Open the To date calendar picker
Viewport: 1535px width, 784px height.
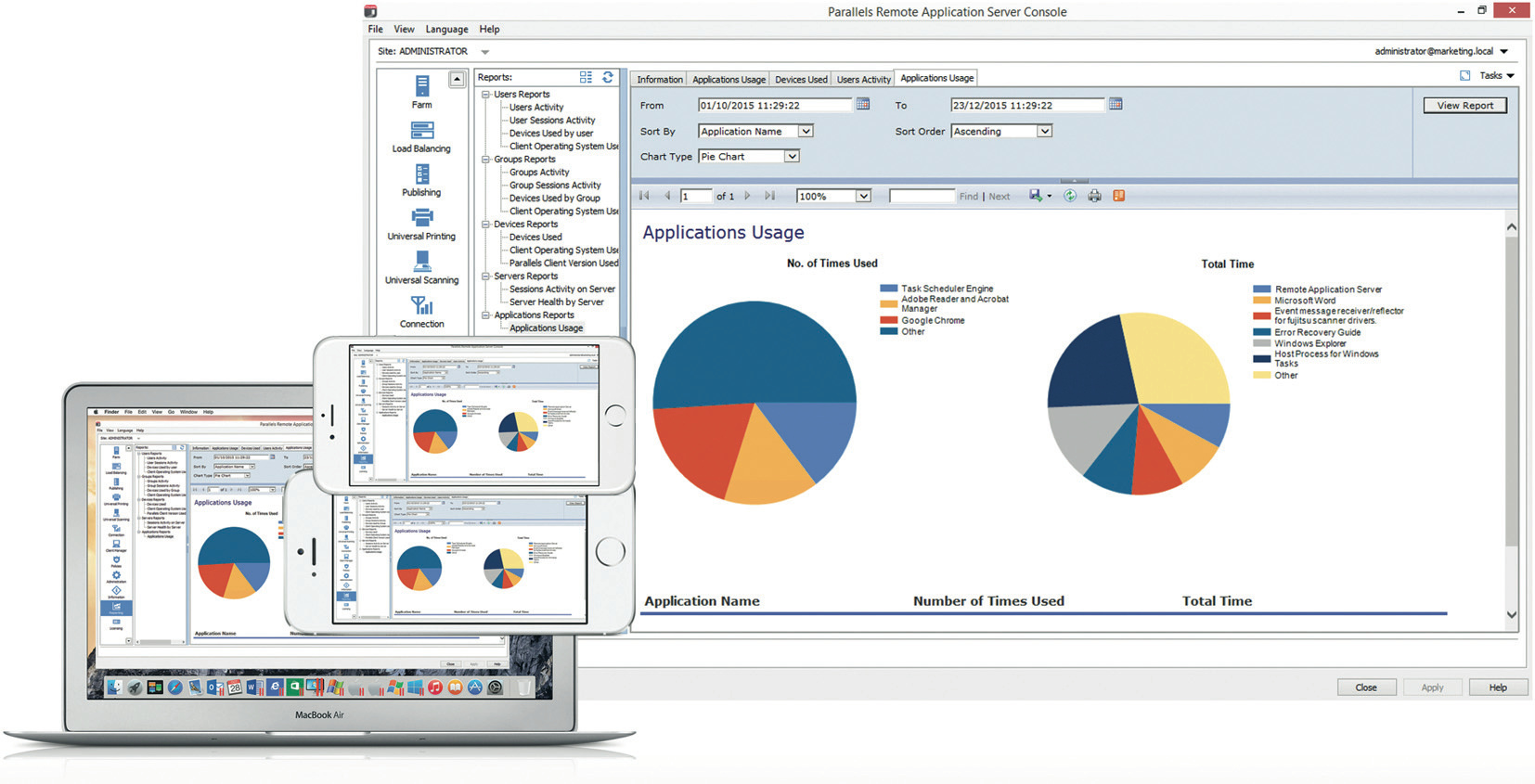coord(1116,105)
